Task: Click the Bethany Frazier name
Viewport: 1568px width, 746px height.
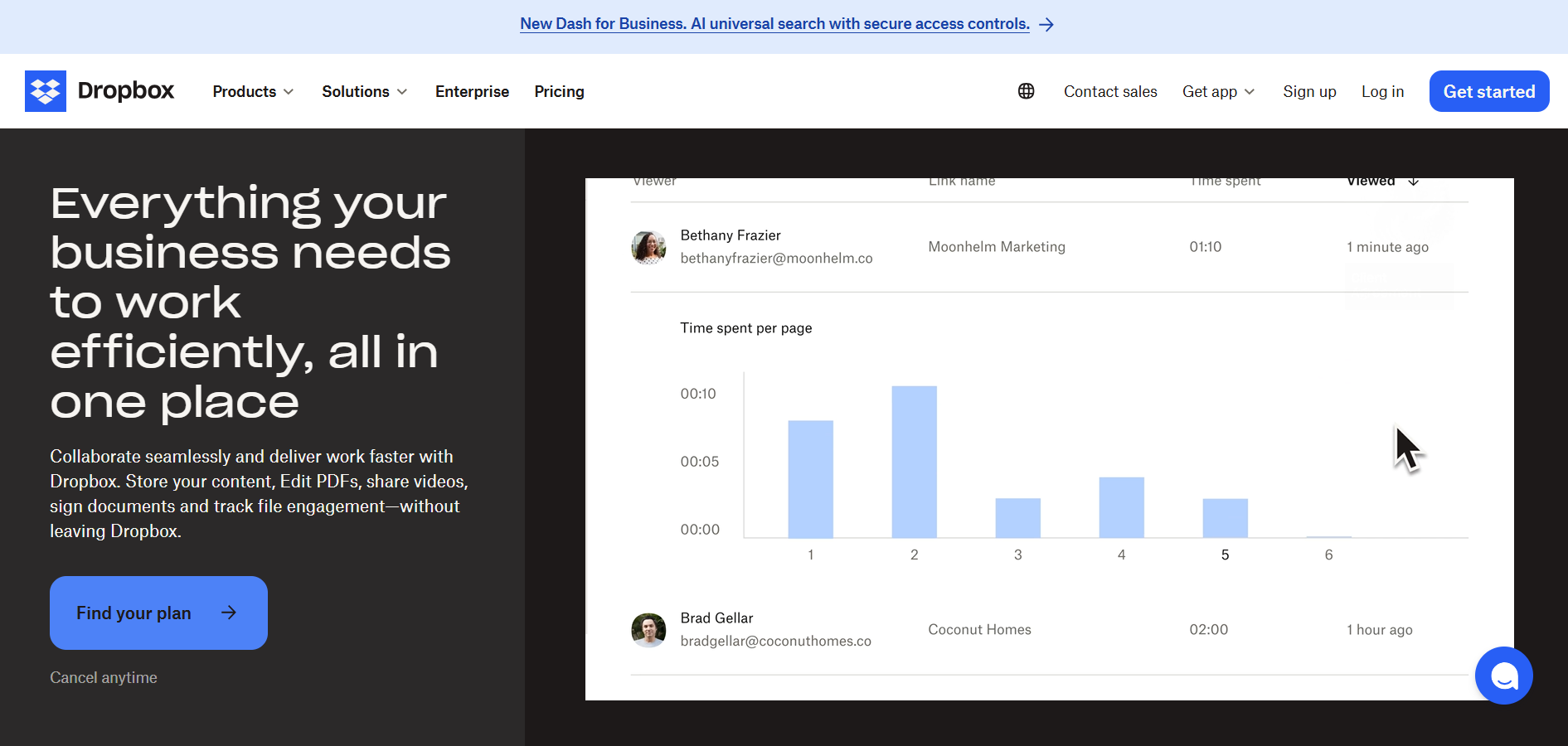Action: (730, 235)
